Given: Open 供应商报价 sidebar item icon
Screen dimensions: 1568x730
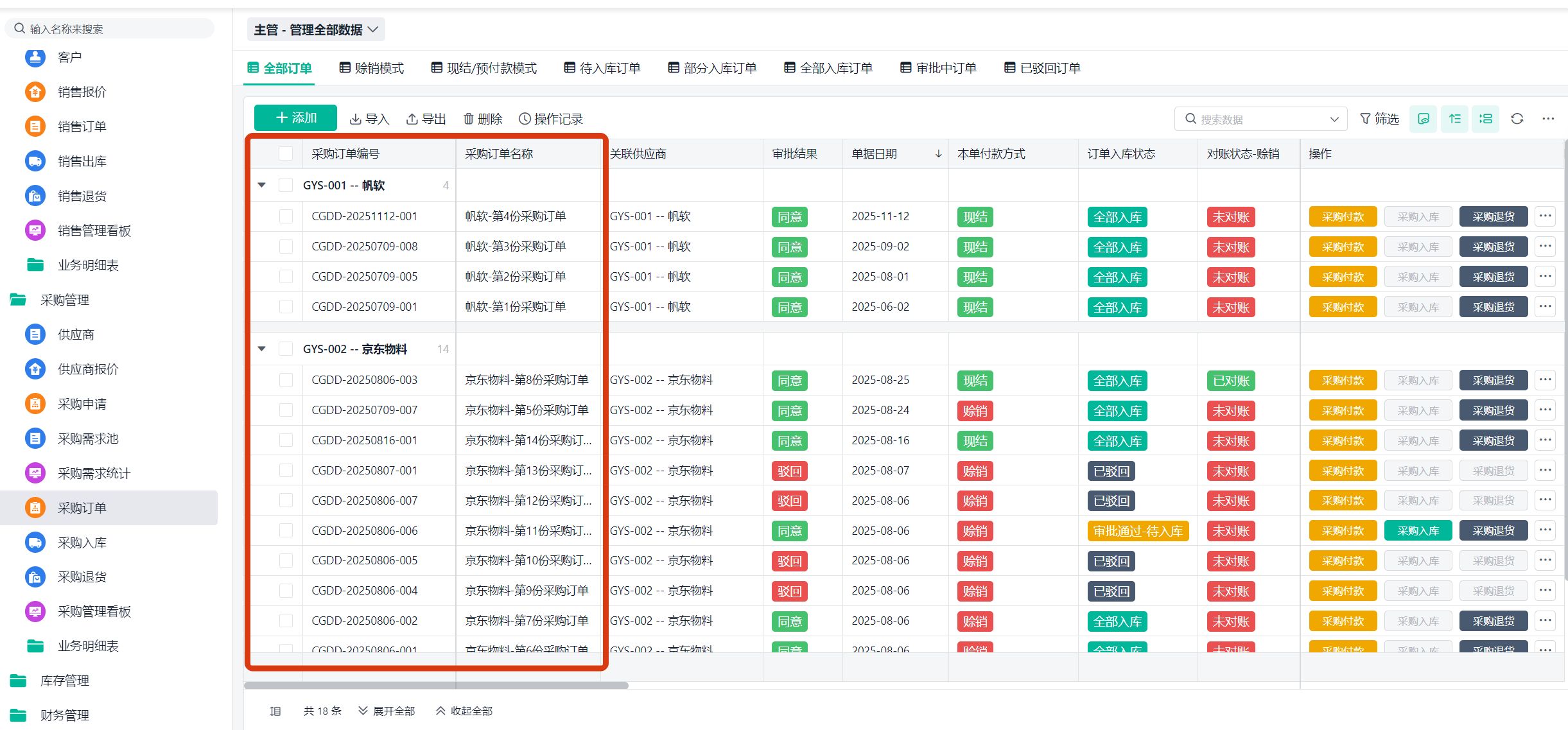Looking at the screenshot, I should pyautogui.click(x=35, y=369).
